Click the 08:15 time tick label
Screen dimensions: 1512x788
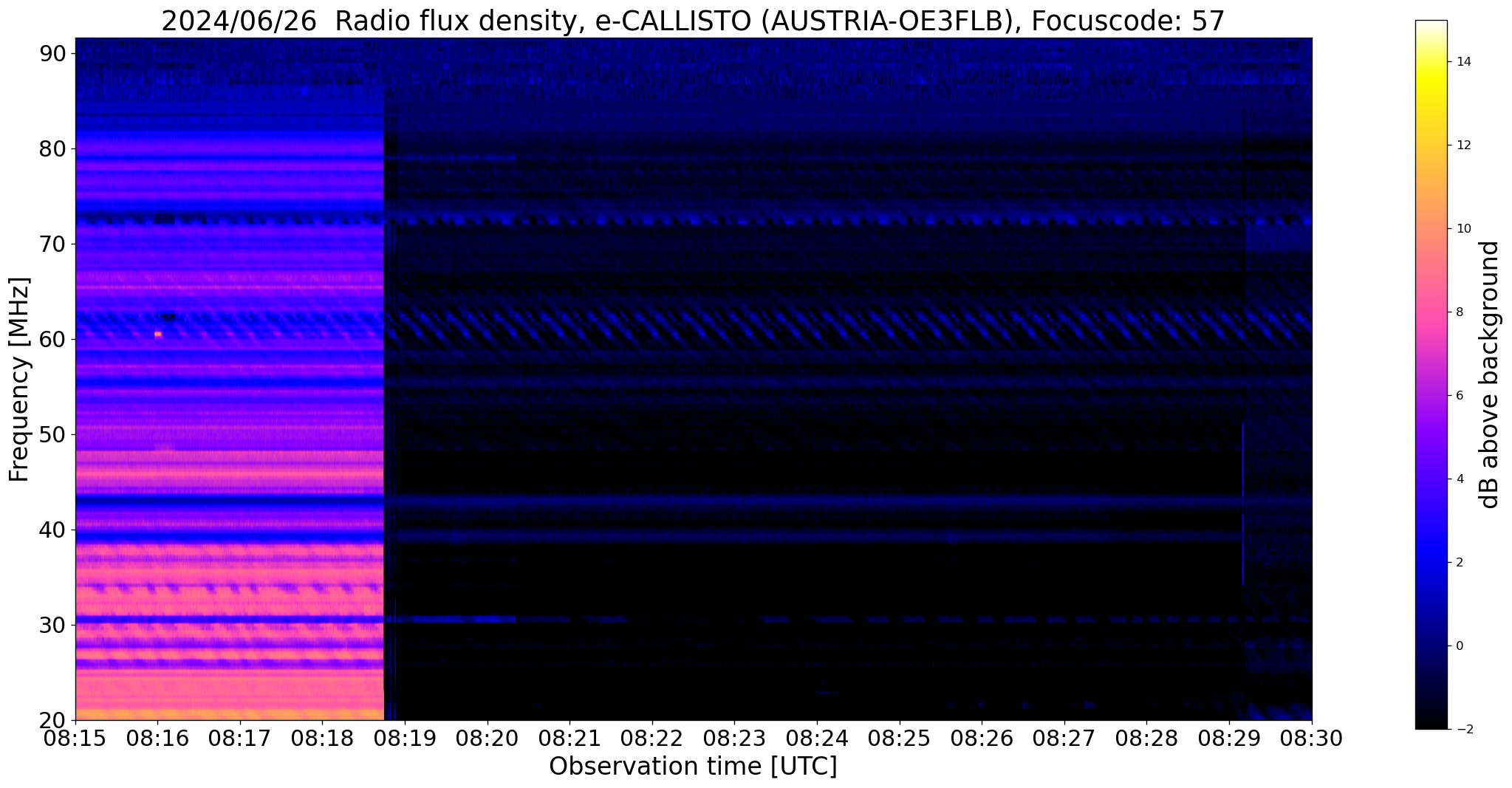(75, 738)
